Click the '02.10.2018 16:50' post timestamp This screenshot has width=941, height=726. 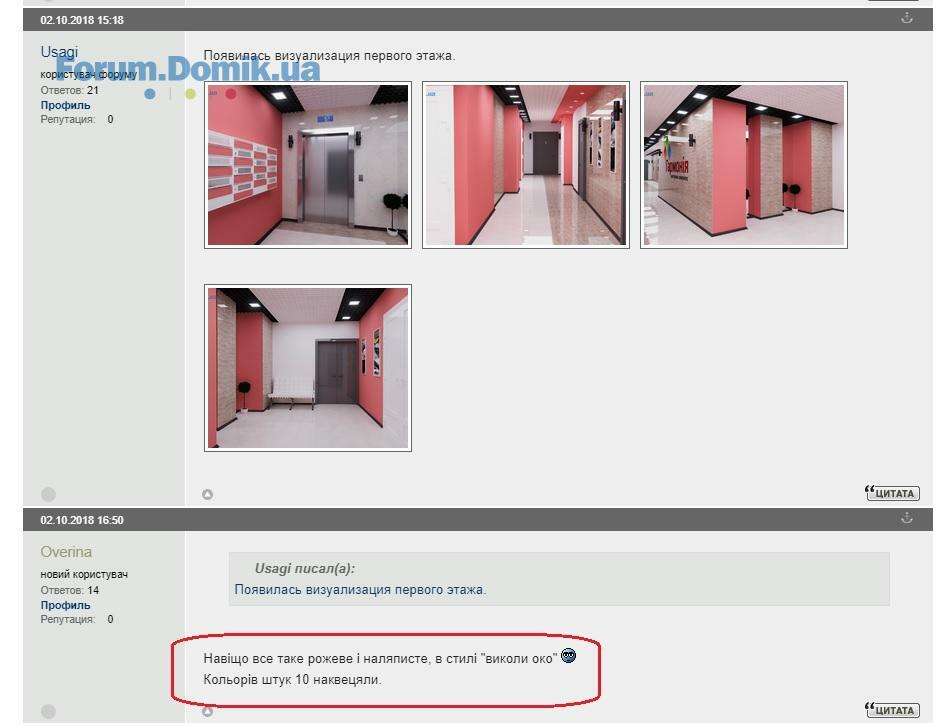click(x=82, y=520)
